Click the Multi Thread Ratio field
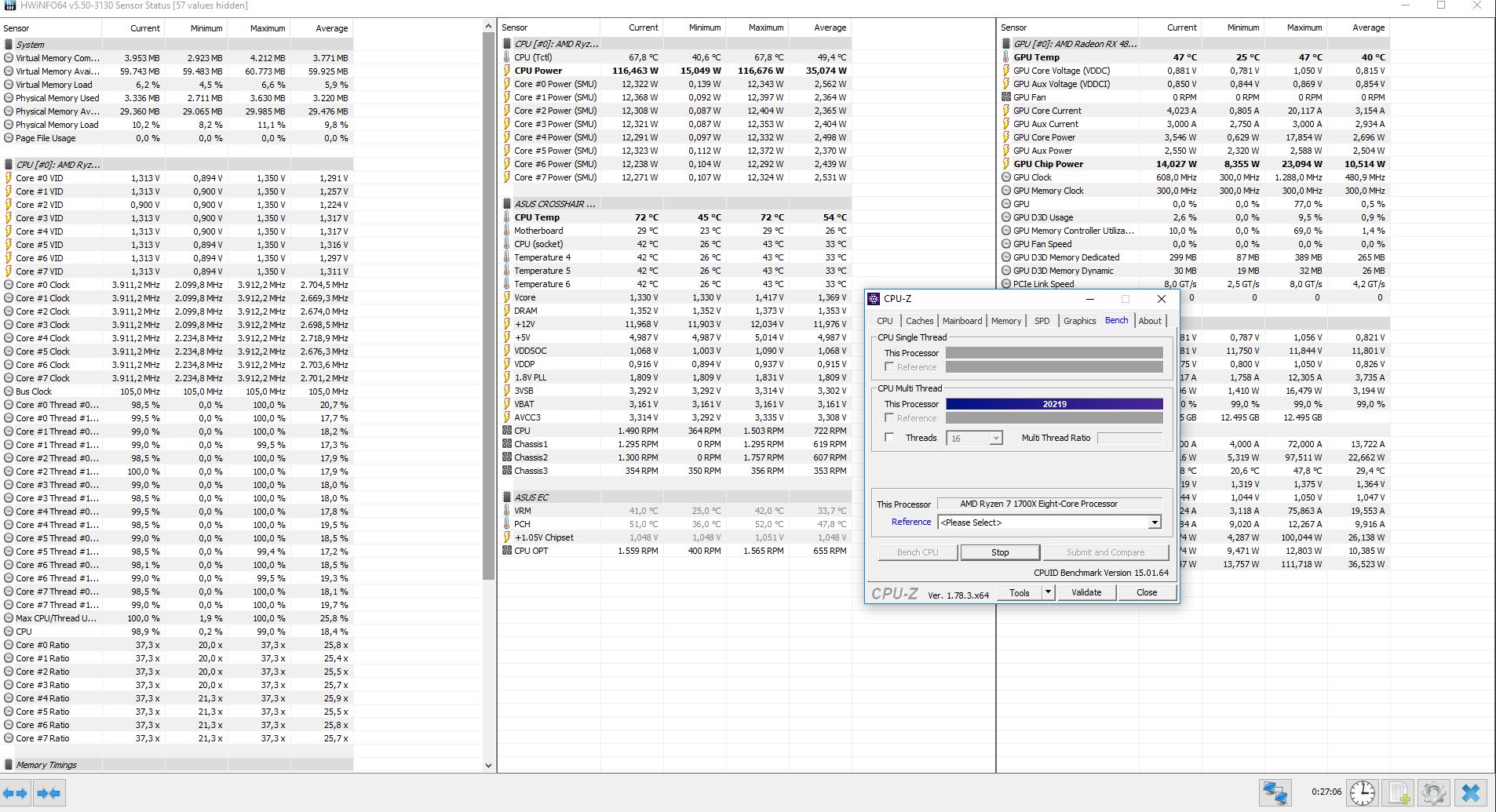 (x=1129, y=438)
